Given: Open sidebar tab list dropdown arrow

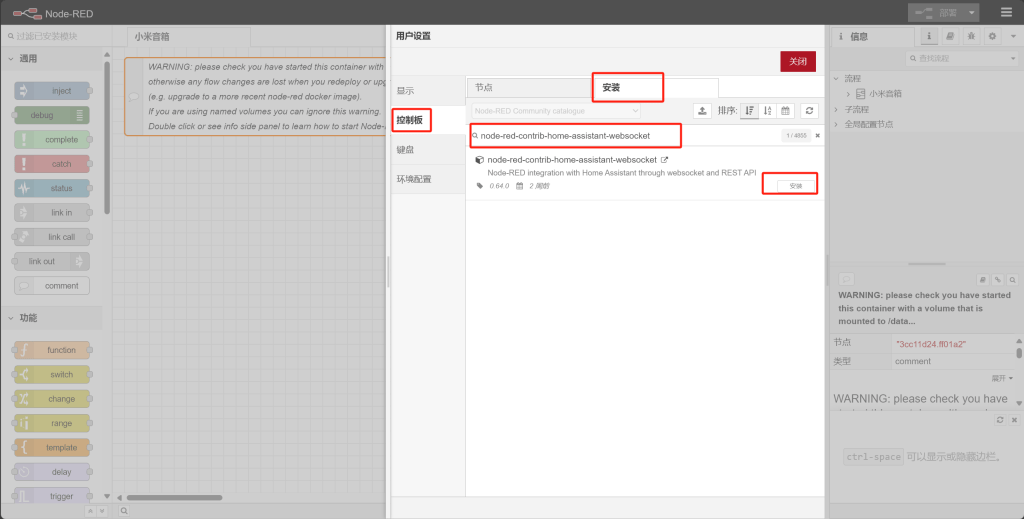Looking at the screenshot, I should pyautogui.click(x=1014, y=37).
